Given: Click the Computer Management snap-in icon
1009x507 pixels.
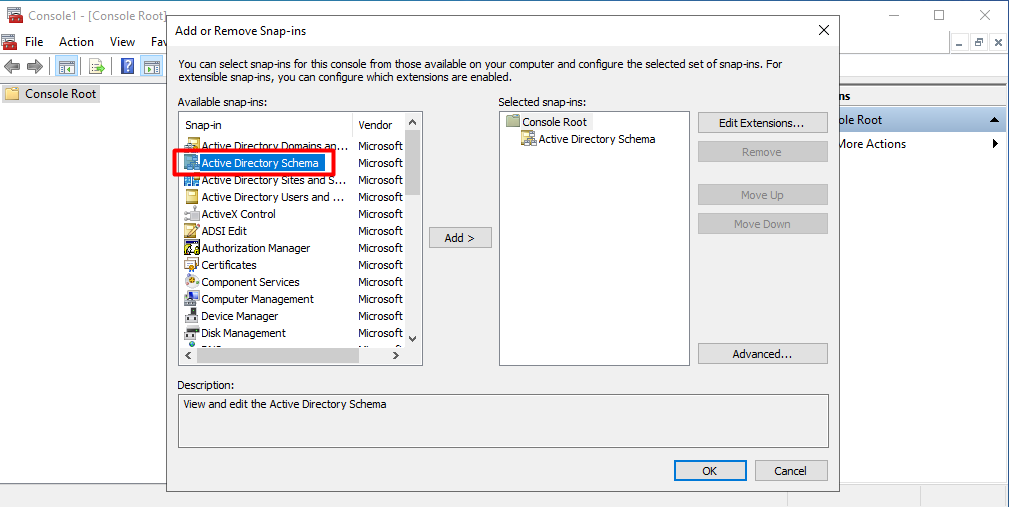Looking at the screenshot, I should pyautogui.click(x=192, y=299).
